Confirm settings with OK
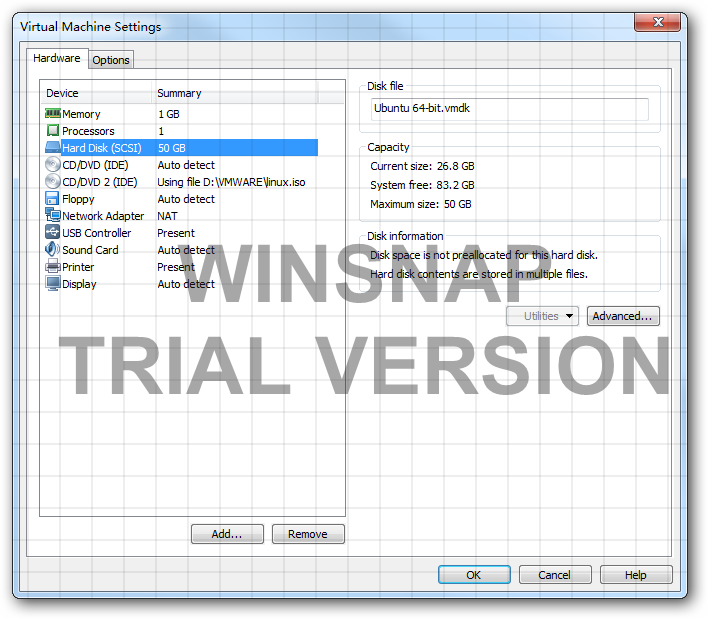Image resolution: width=708 pixels, height=619 pixels. 474,575
